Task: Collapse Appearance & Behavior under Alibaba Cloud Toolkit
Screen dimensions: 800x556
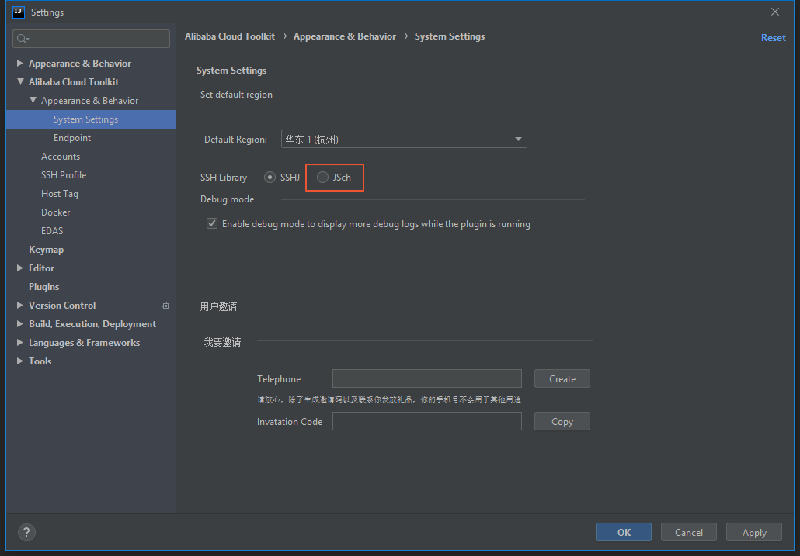Action: 33,100
